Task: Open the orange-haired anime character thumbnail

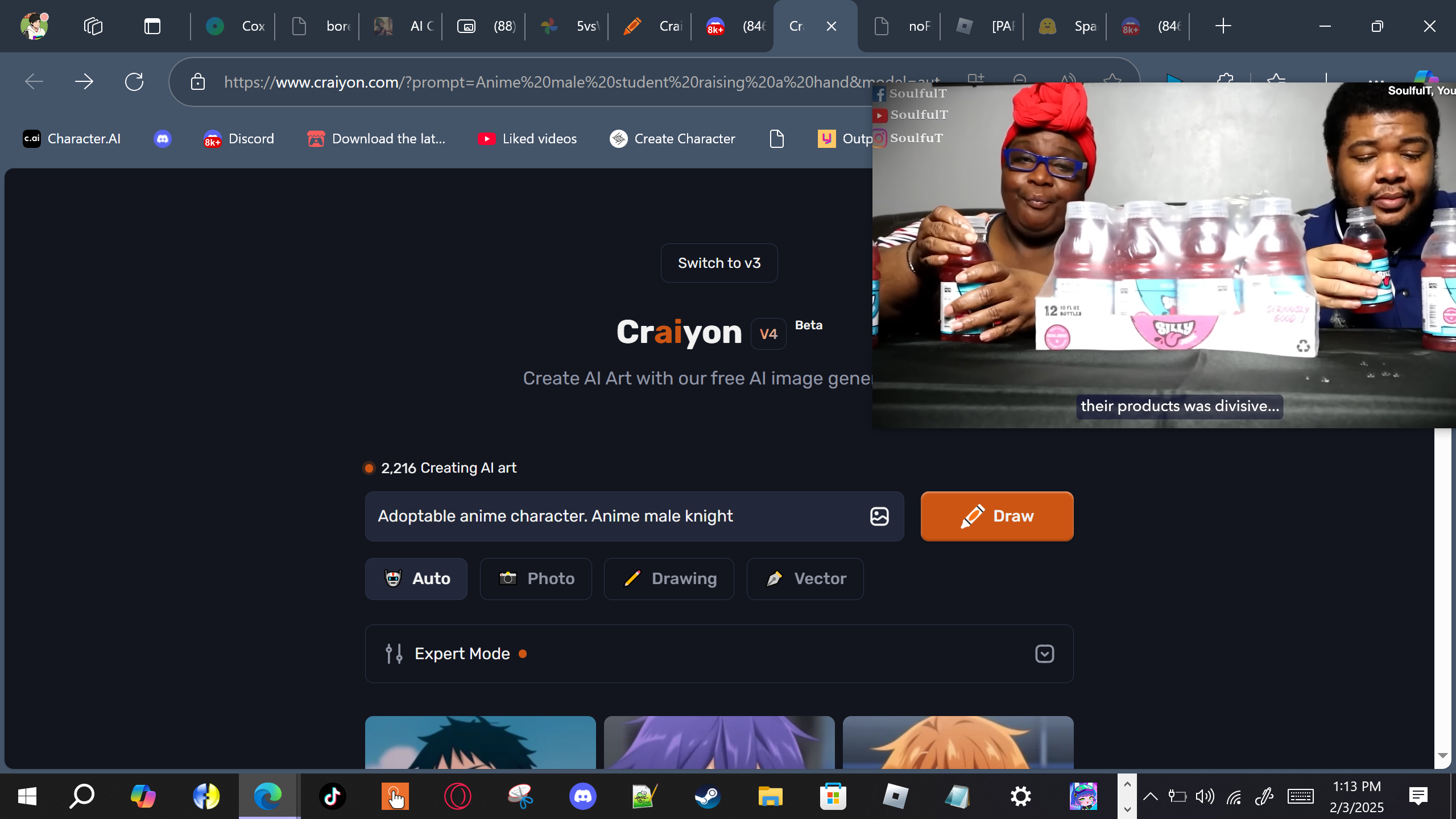Action: [958, 742]
